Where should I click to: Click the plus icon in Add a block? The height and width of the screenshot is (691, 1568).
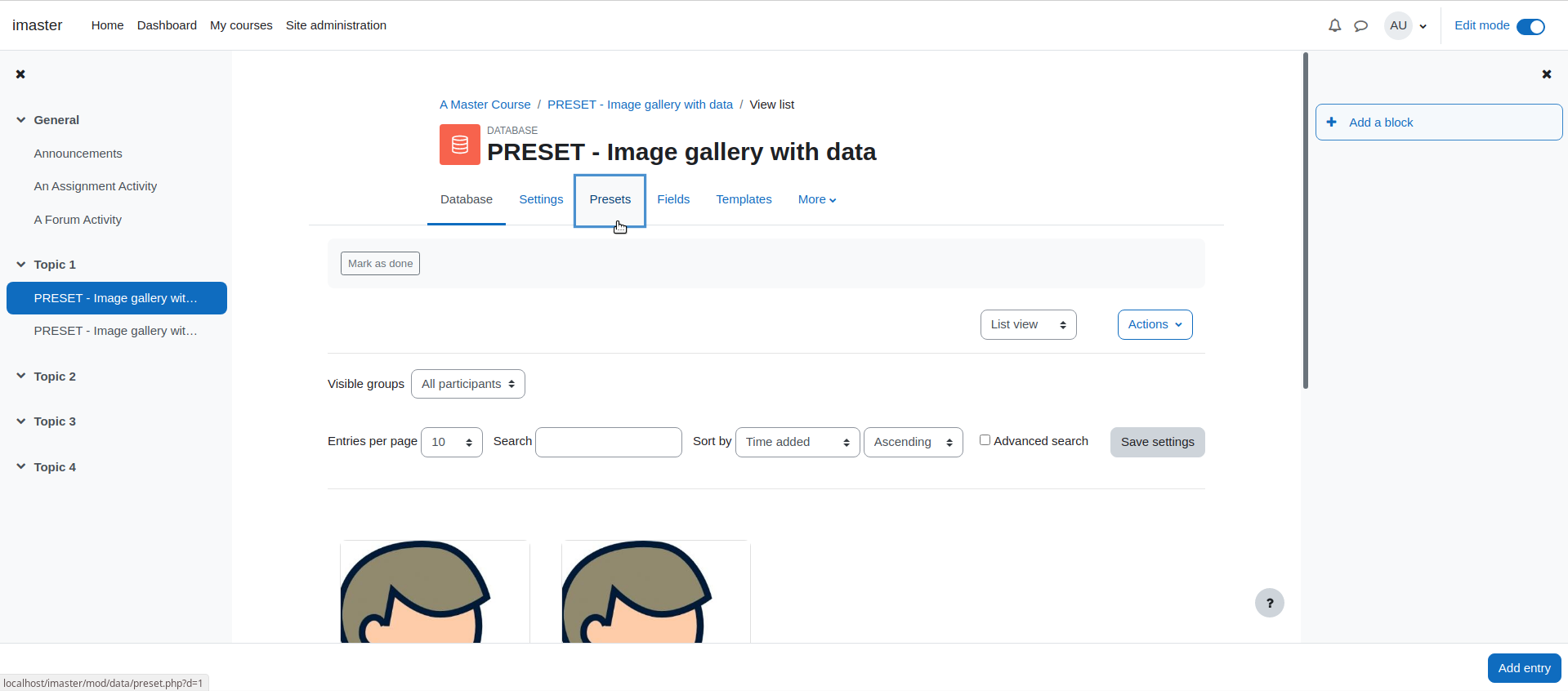[1332, 123]
